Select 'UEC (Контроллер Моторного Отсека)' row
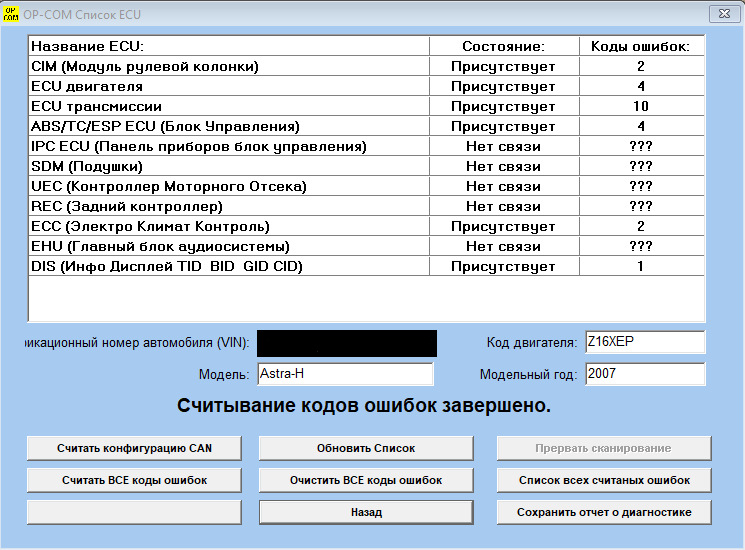745x550 pixels. click(366, 186)
